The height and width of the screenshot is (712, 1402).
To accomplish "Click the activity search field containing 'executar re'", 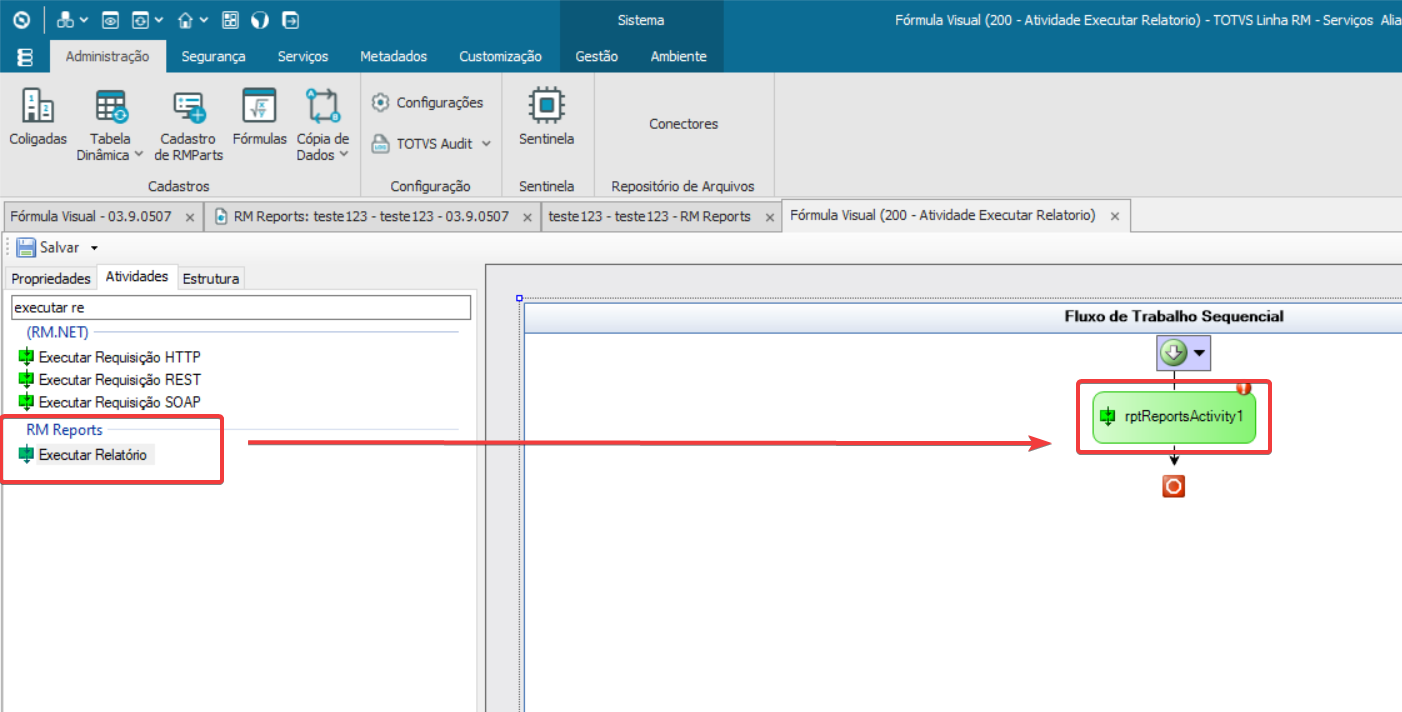I will pyautogui.click(x=240, y=307).
